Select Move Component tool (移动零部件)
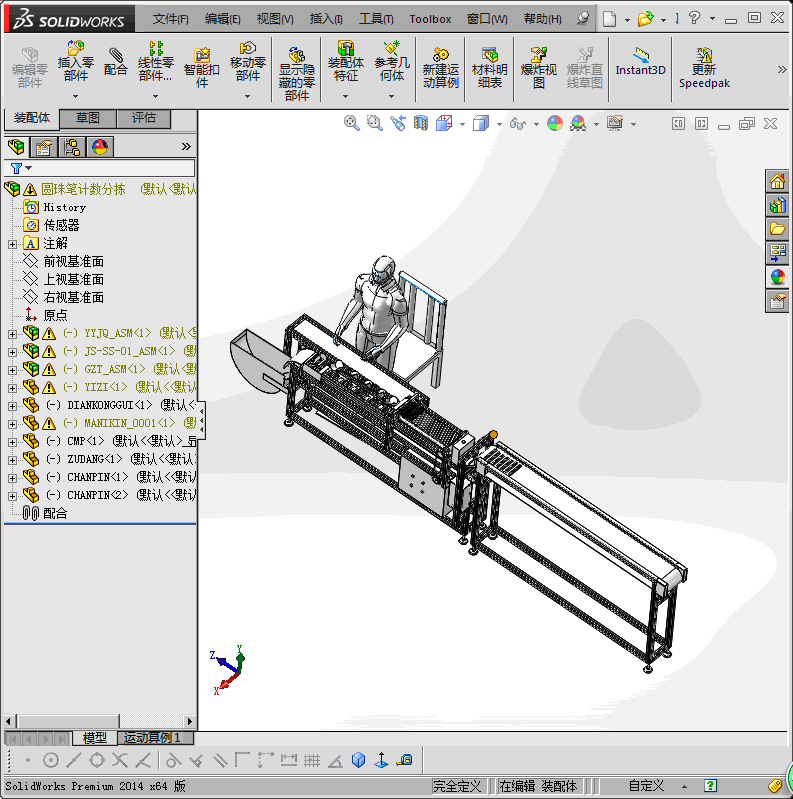 coord(248,62)
